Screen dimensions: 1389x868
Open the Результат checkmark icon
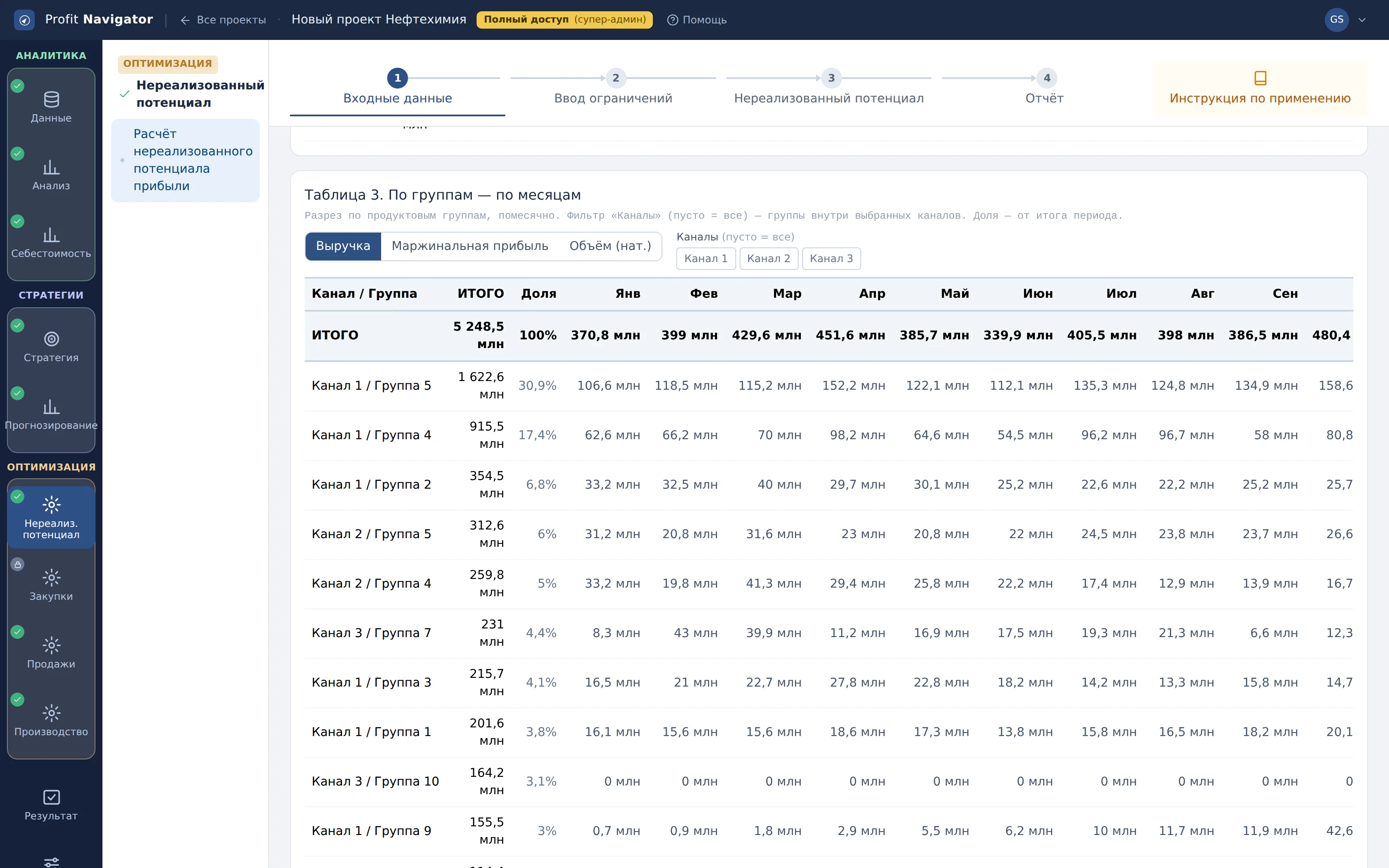pyautogui.click(x=51, y=797)
